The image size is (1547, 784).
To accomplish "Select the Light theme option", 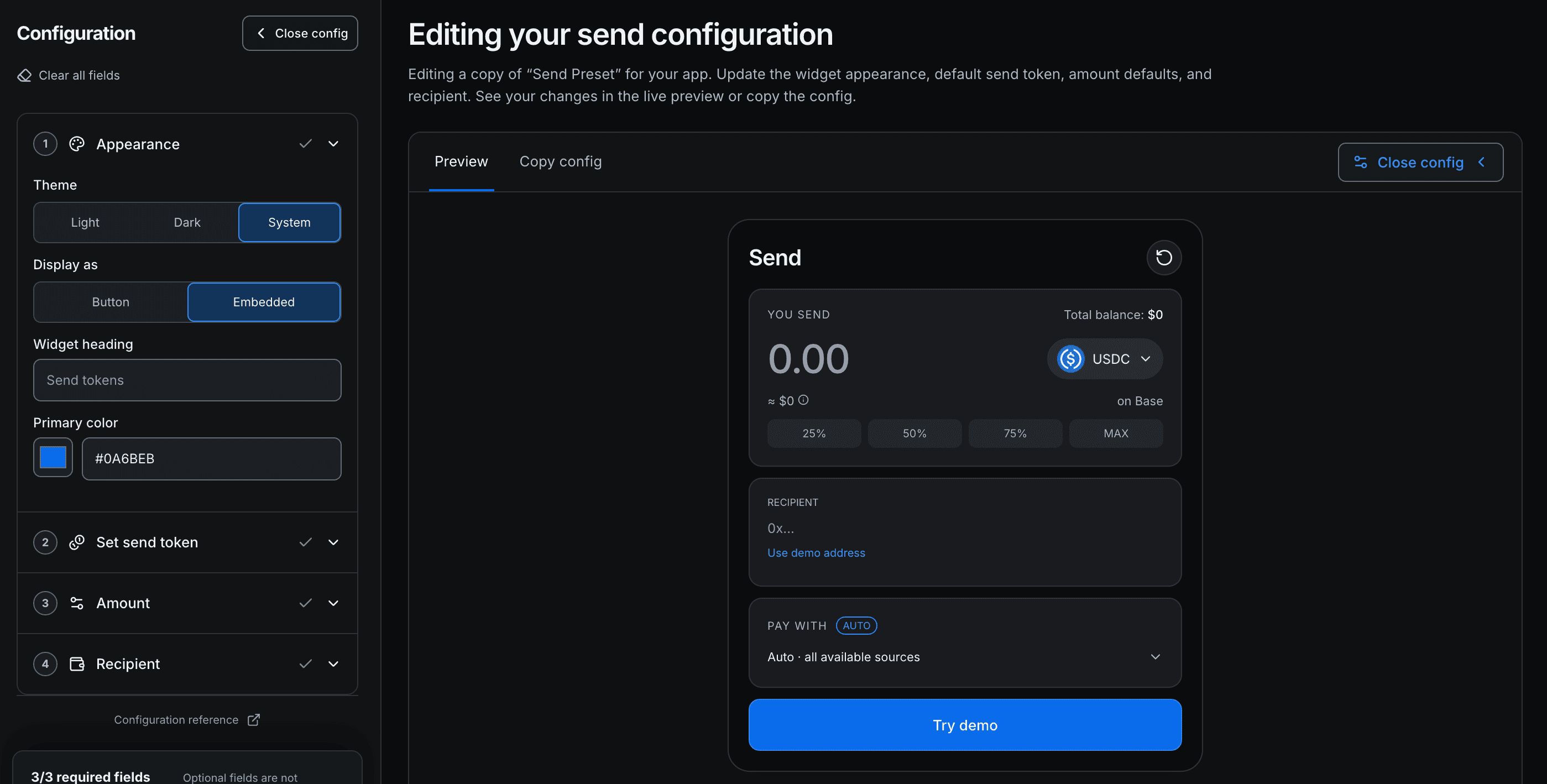I will click(x=85, y=222).
